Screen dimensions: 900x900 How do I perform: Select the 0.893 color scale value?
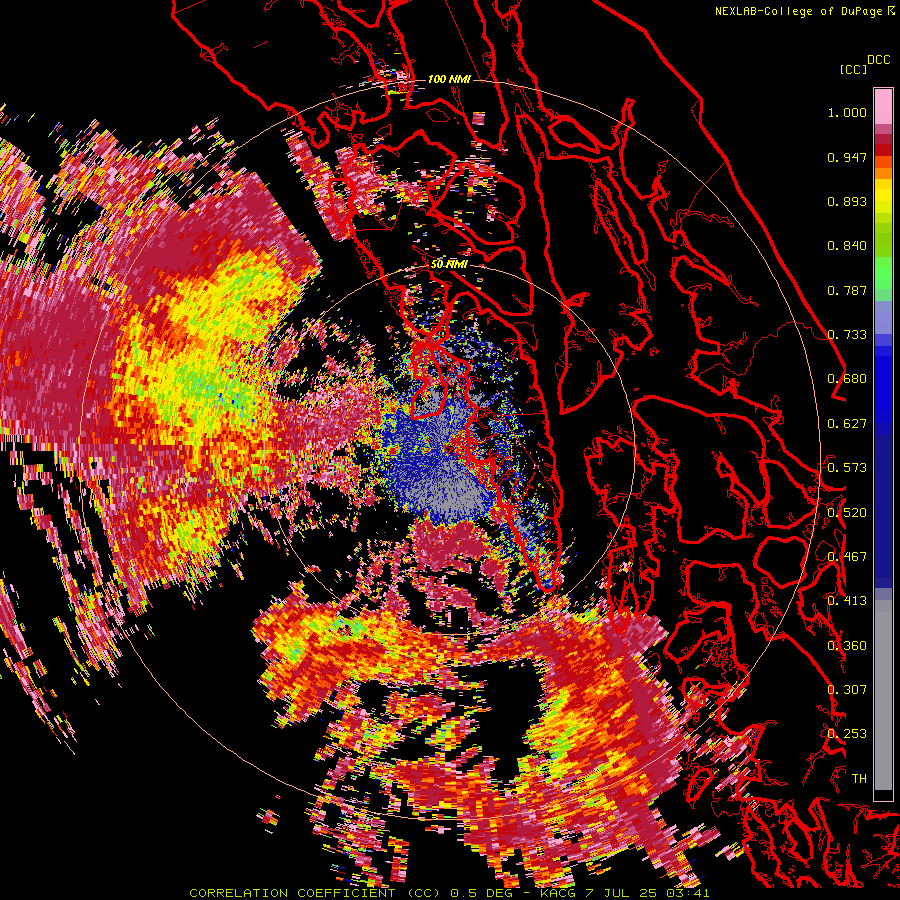847,201
